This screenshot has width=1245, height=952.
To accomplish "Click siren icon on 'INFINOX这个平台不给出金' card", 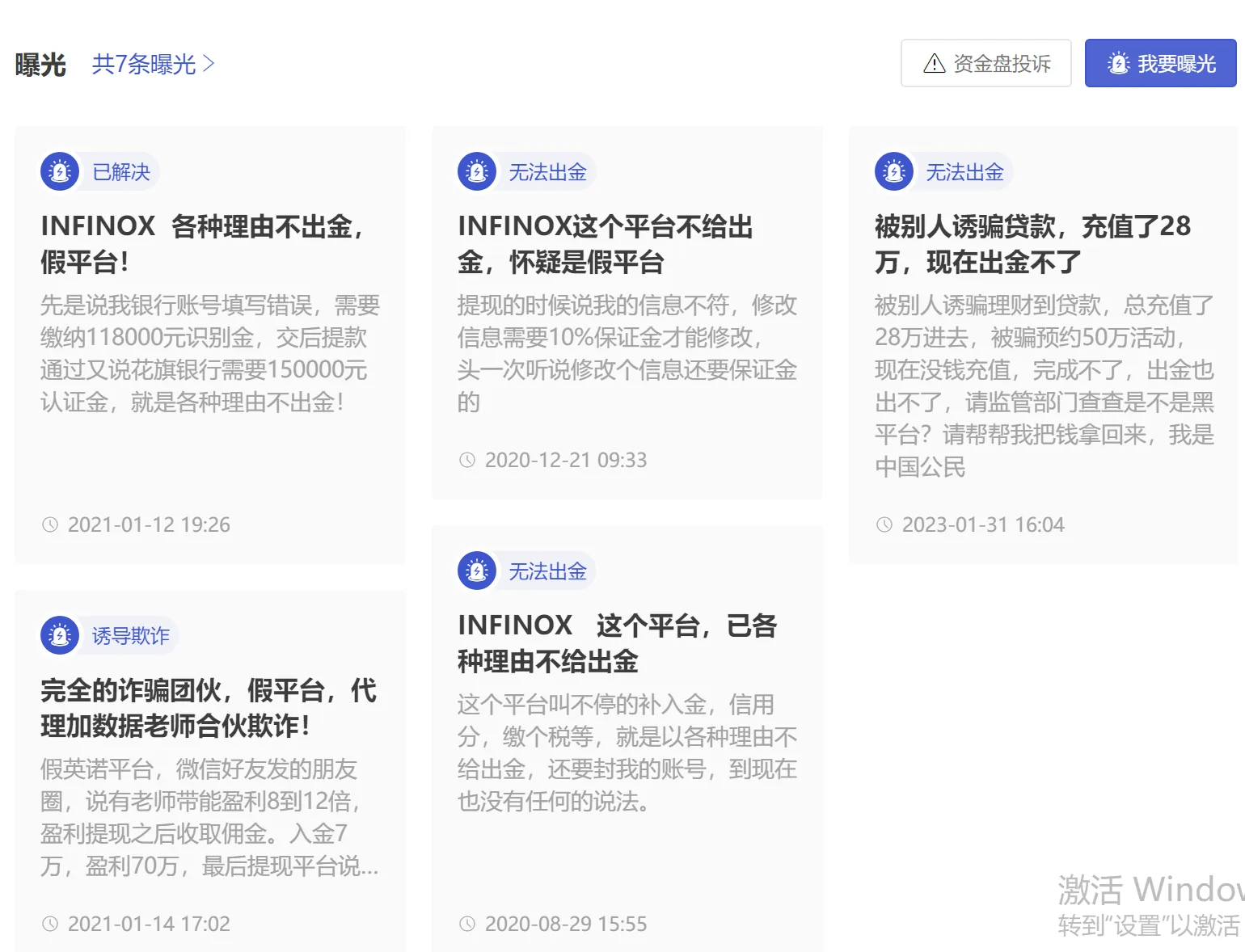I will [477, 171].
